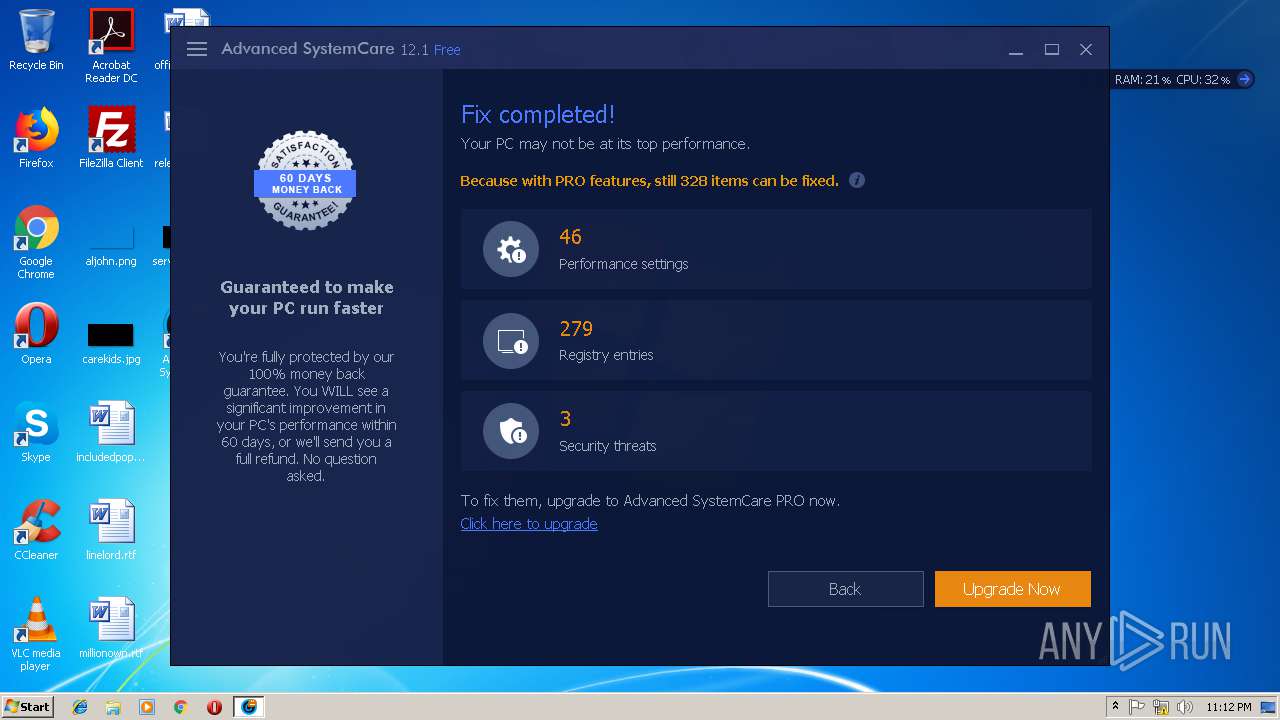Screen dimensions: 1280x720
Task: Click the Advanced SystemCare 12.1 Free title
Action: pos(341,49)
